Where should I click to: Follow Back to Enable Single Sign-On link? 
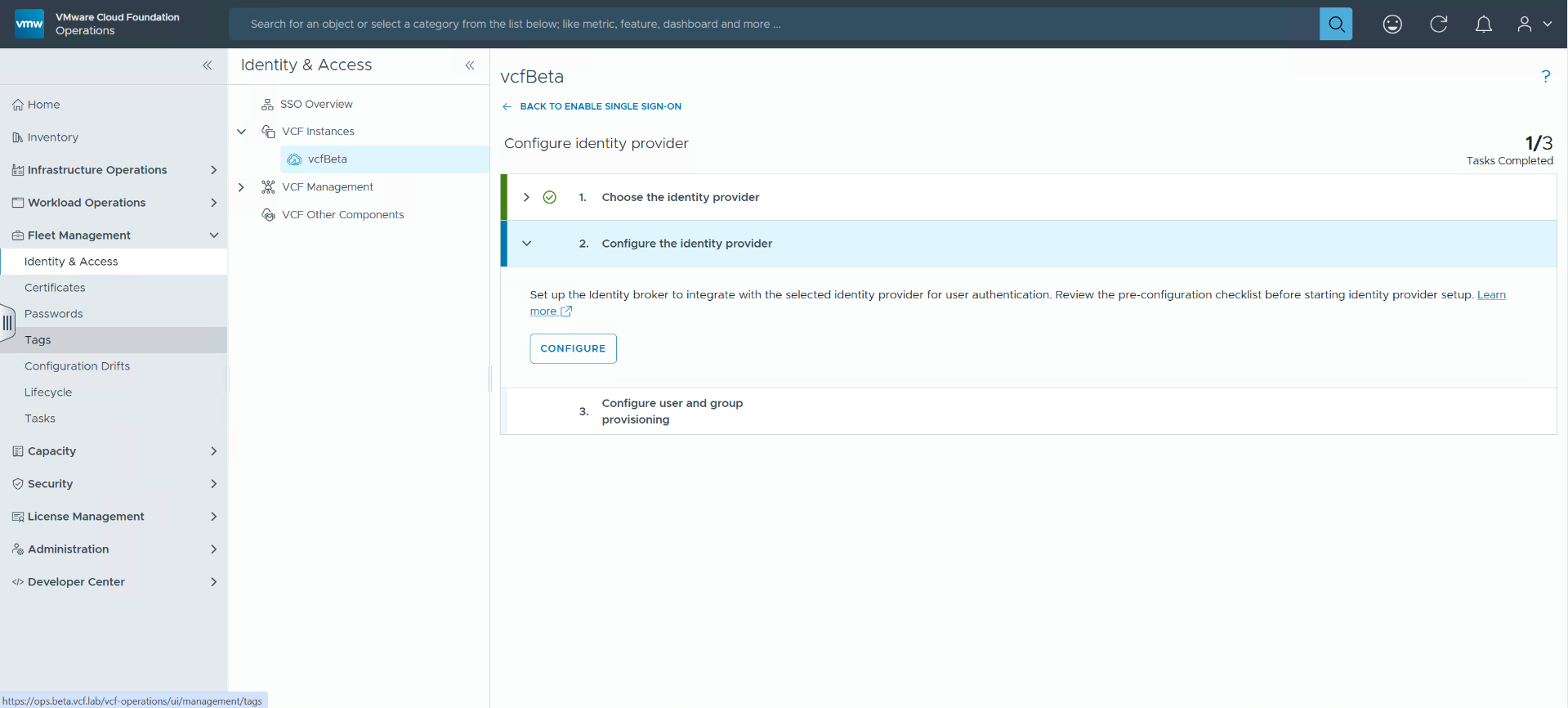point(601,106)
